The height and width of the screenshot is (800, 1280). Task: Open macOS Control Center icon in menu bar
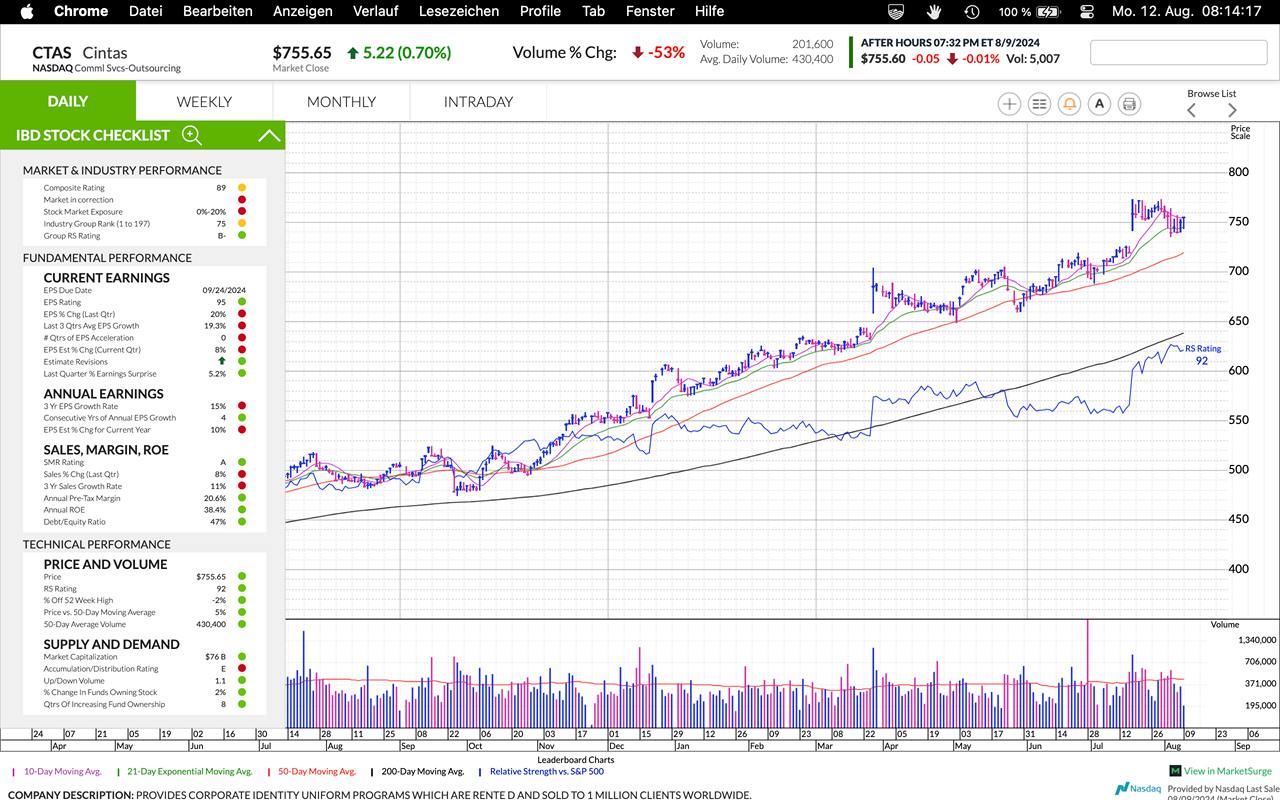1087,11
